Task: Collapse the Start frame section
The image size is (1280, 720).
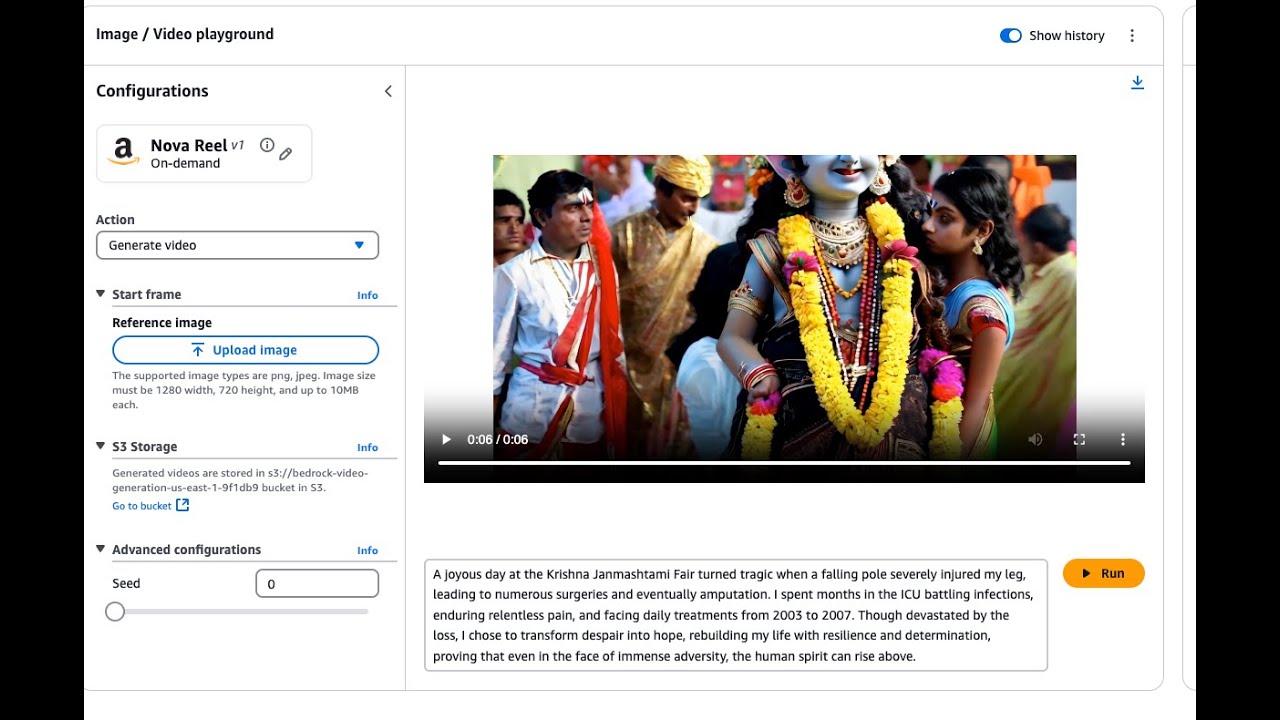Action: [x=101, y=294]
